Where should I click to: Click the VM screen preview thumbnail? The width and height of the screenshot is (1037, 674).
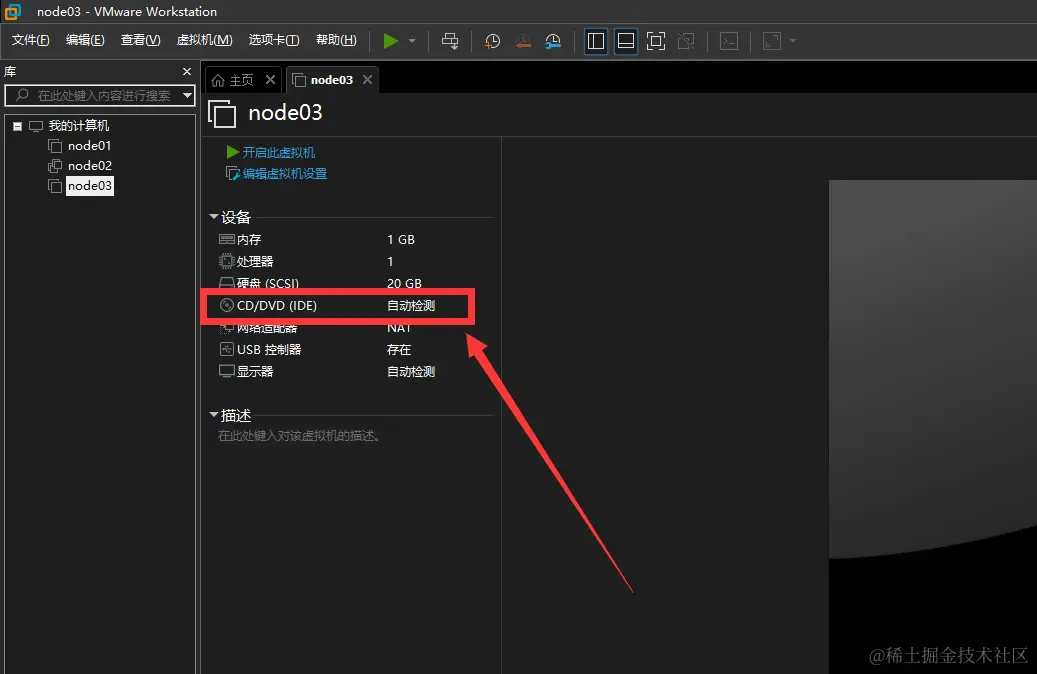(933, 427)
